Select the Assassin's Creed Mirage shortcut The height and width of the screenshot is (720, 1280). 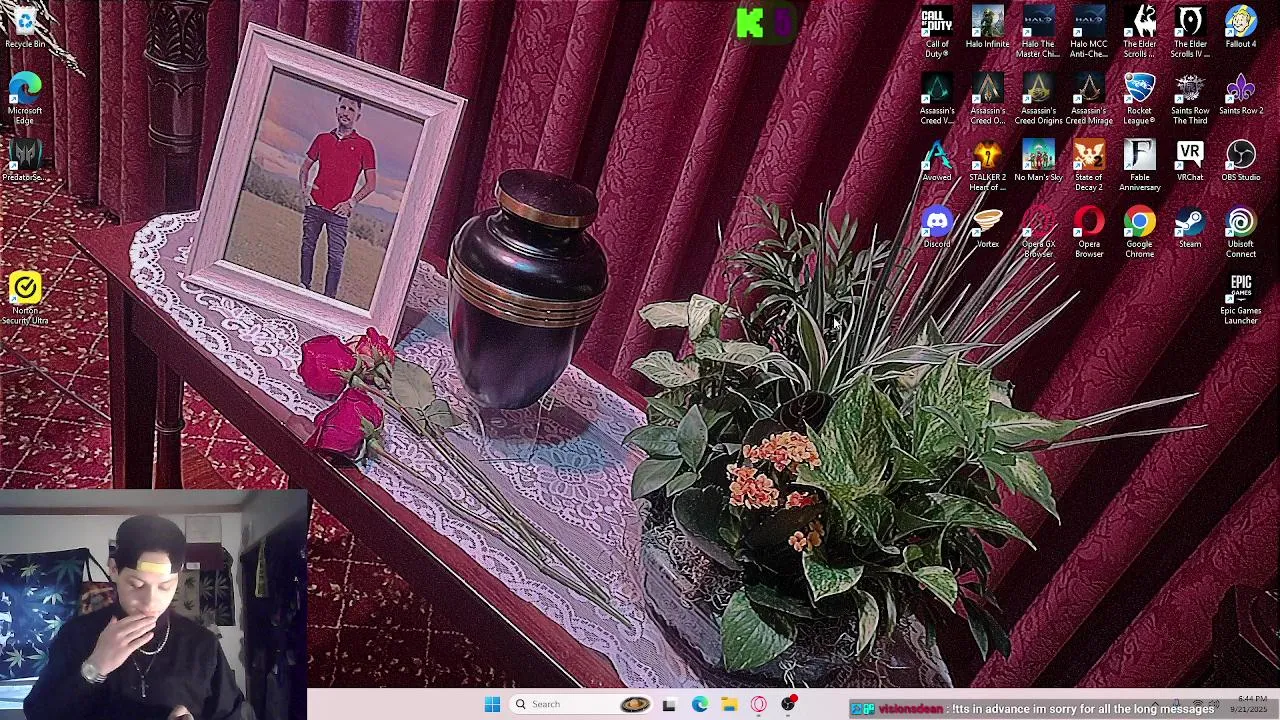1089,99
